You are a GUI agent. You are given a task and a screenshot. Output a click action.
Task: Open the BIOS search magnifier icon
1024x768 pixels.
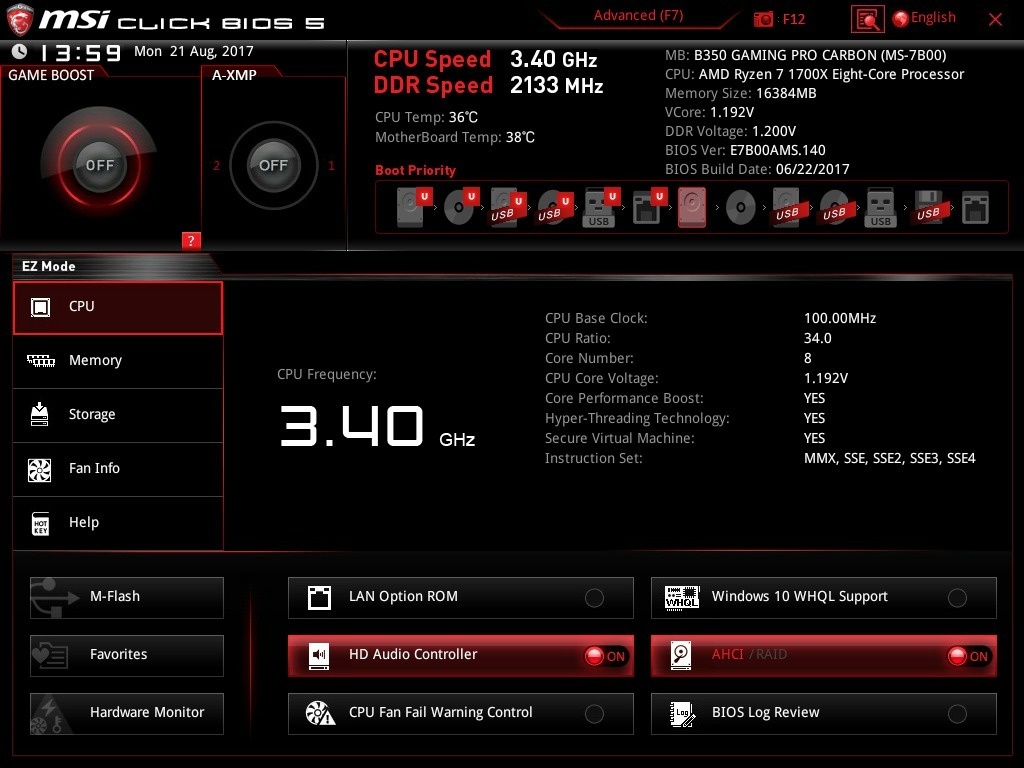(x=867, y=19)
